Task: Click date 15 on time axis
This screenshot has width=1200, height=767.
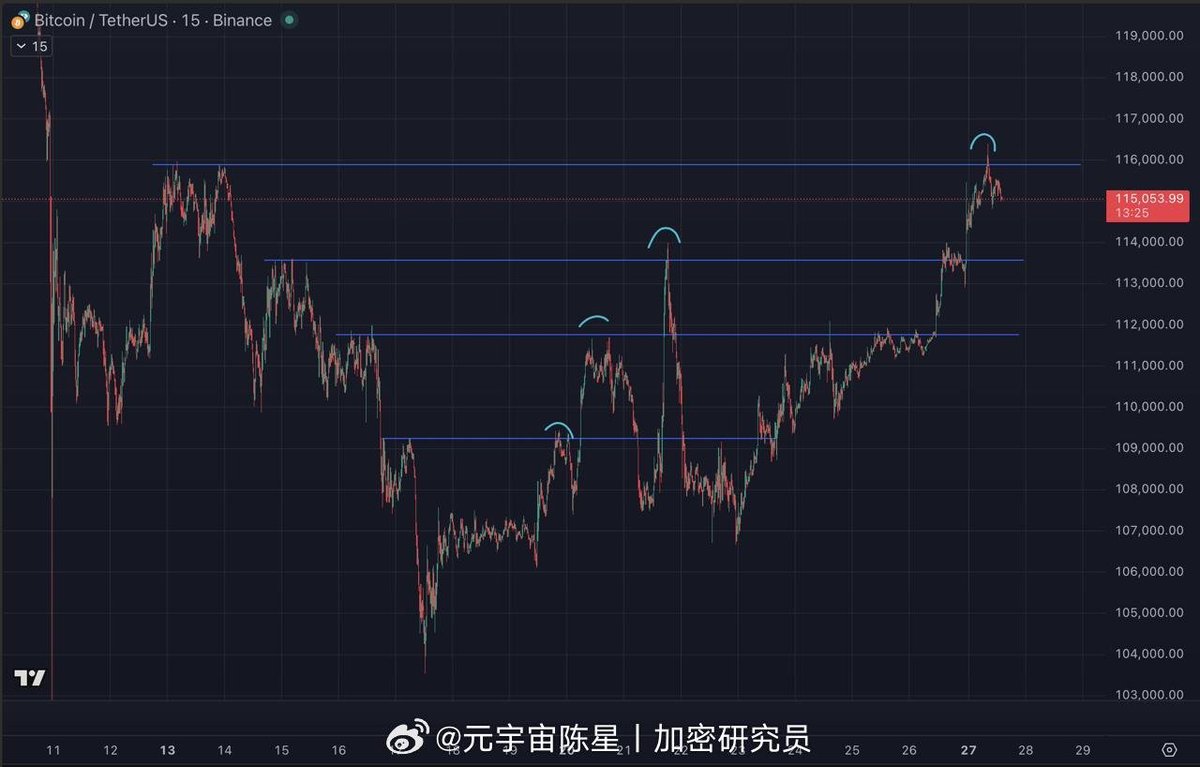Action: pyautogui.click(x=282, y=750)
